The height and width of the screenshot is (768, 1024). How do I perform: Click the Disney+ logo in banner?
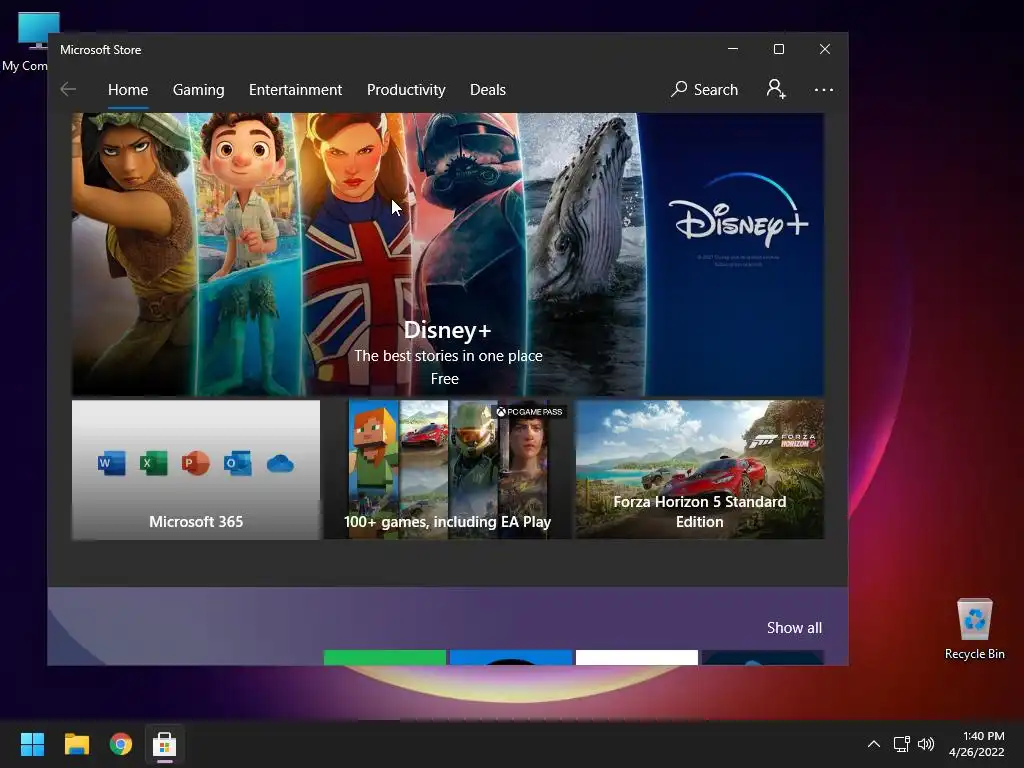click(x=738, y=212)
